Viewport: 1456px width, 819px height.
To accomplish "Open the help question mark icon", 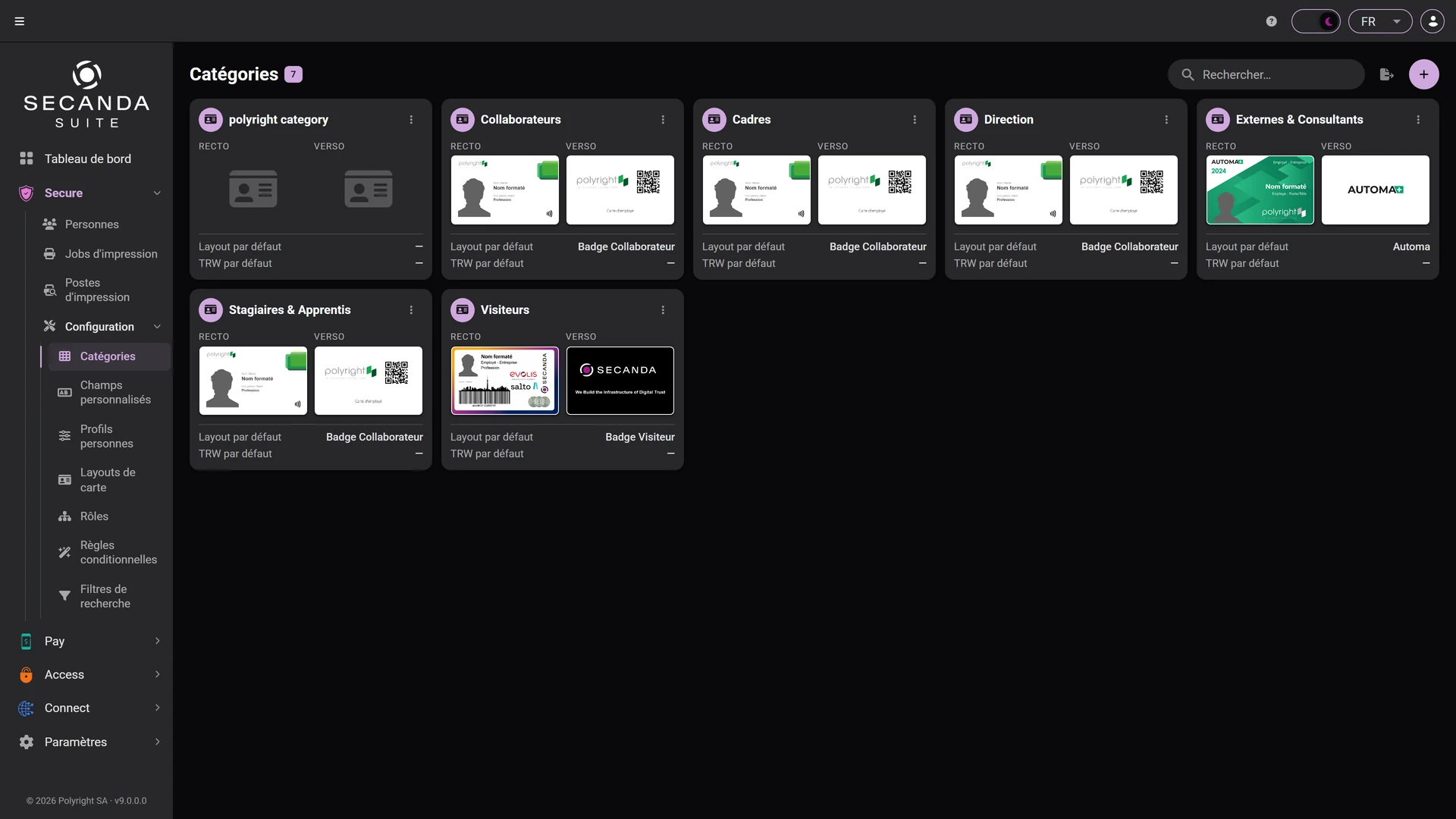I will click(x=1272, y=21).
